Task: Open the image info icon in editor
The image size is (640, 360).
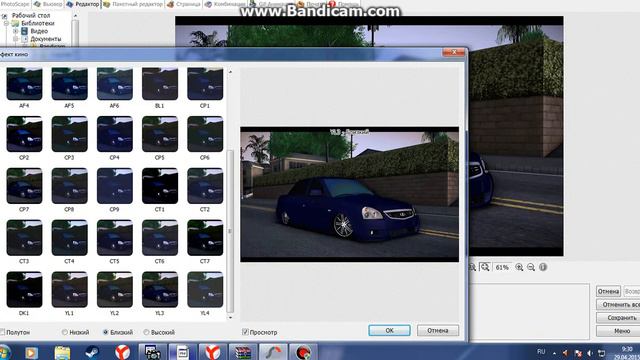Action: (543, 267)
